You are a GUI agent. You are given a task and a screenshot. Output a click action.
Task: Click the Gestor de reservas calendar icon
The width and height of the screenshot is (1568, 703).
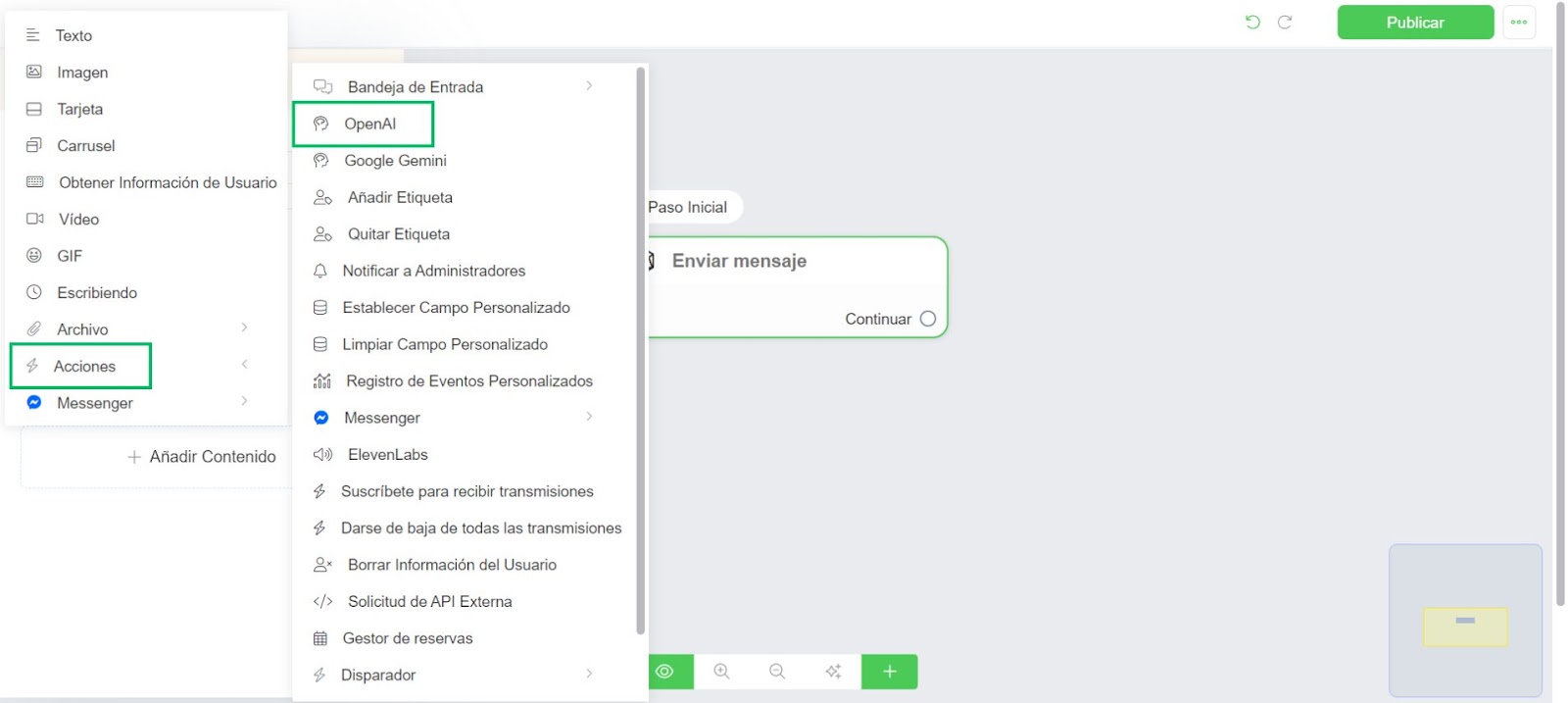319,638
